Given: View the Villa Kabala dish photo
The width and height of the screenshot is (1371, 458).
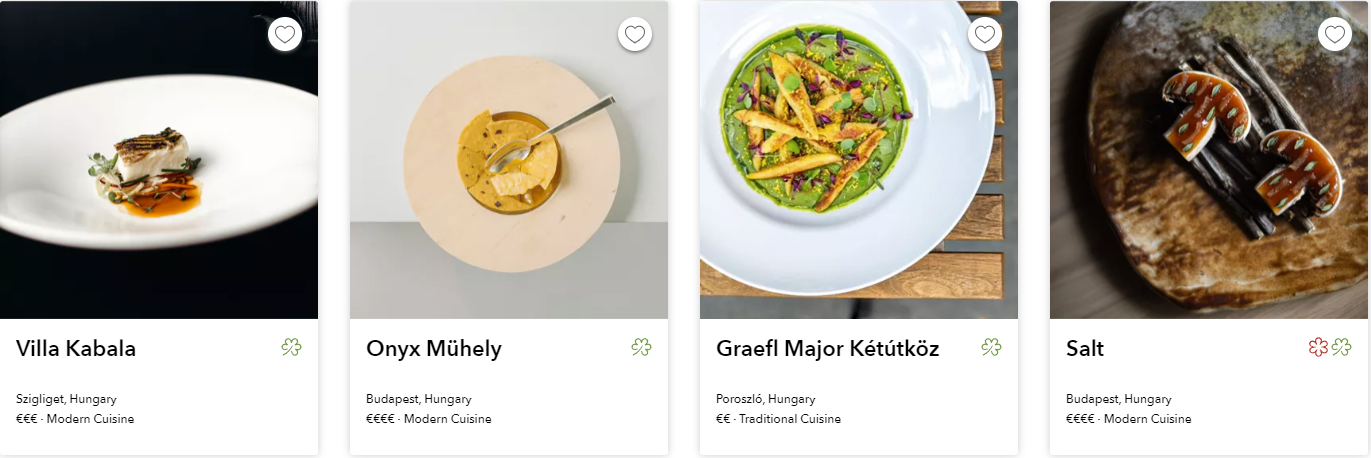Looking at the screenshot, I should [159, 160].
